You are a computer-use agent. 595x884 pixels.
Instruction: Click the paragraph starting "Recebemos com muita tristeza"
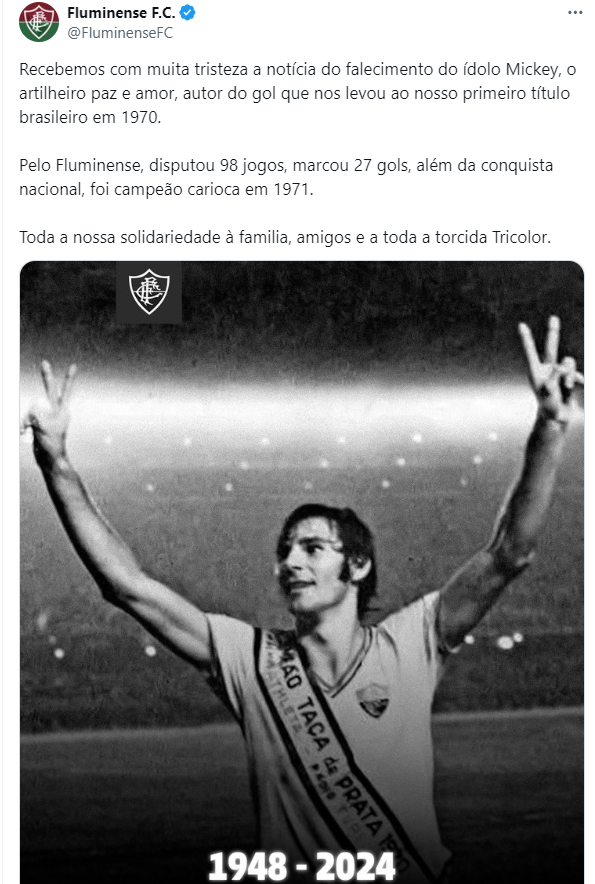point(297,93)
